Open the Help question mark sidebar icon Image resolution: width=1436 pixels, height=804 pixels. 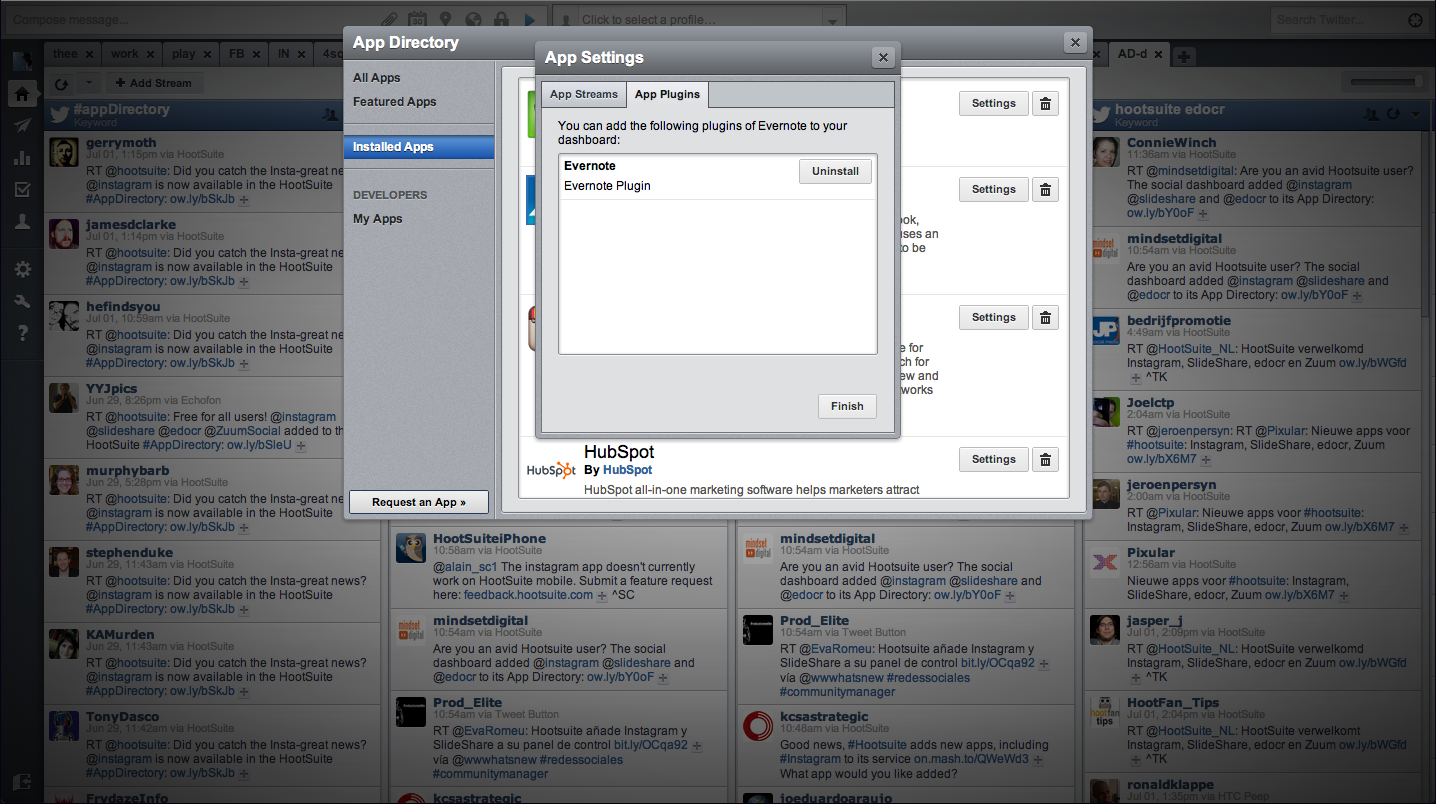coord(22,333)
